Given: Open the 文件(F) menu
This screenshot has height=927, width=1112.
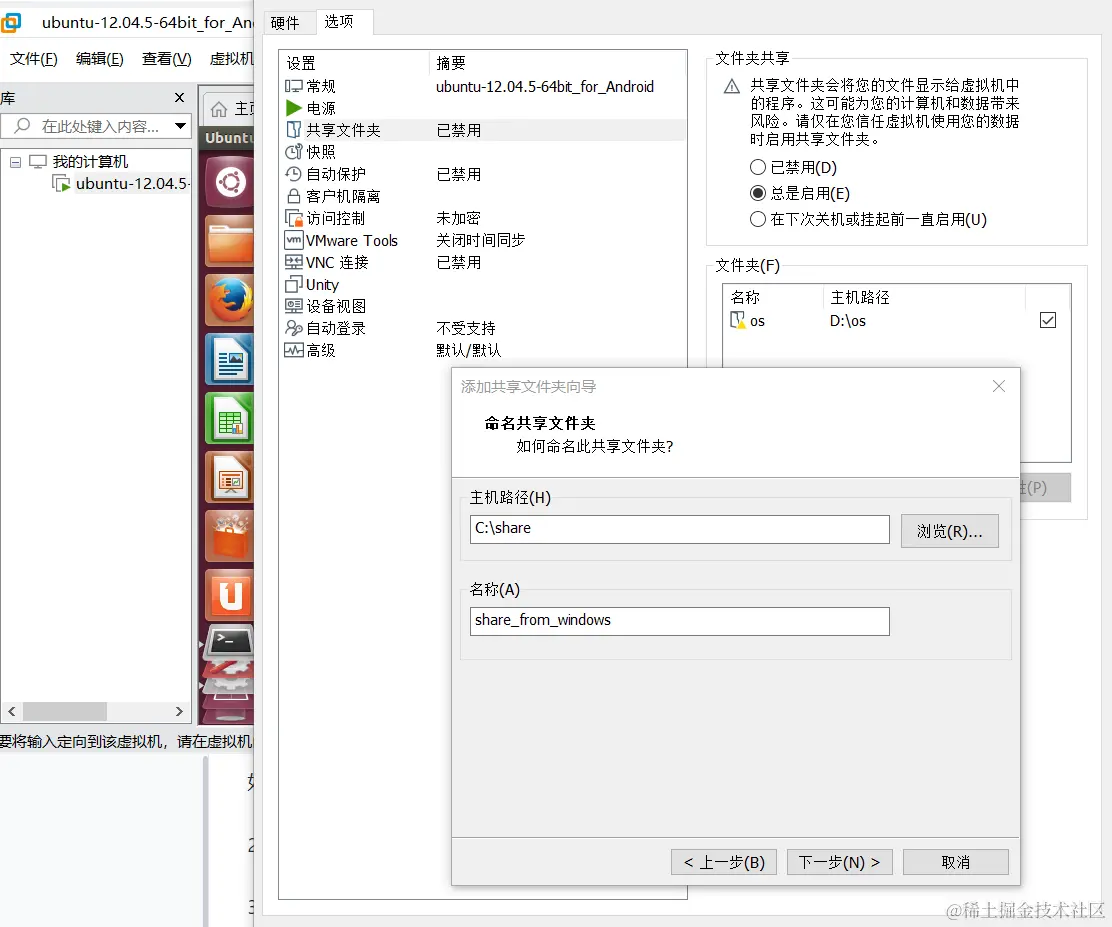Looking at the screenshot, I should click(x=33, y=59).
